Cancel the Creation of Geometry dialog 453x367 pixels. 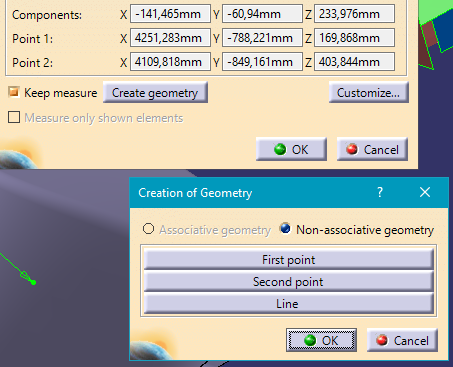click(402, 340)
